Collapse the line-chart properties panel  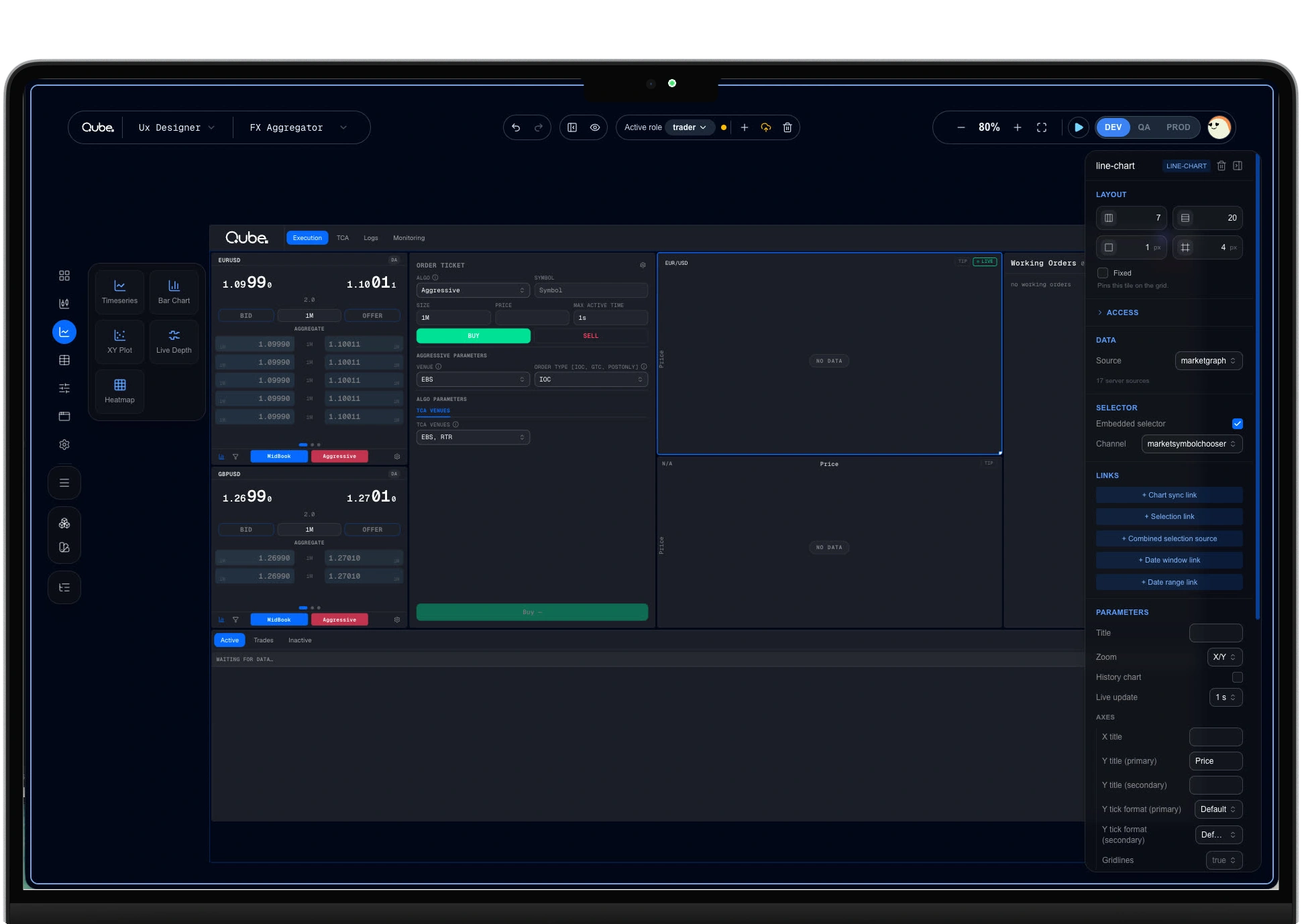click(1238, 166)
